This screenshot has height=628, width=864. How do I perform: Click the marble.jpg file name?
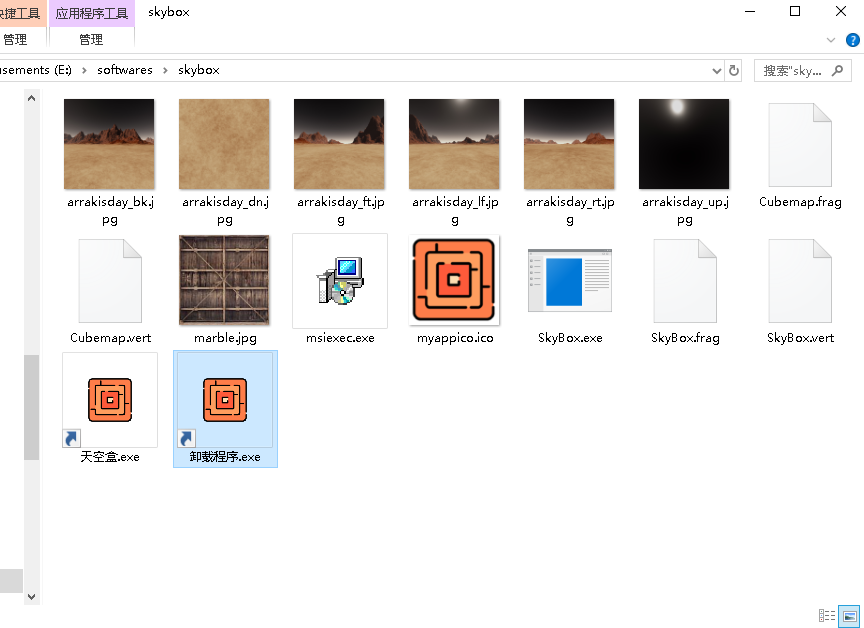coord(225,338)
